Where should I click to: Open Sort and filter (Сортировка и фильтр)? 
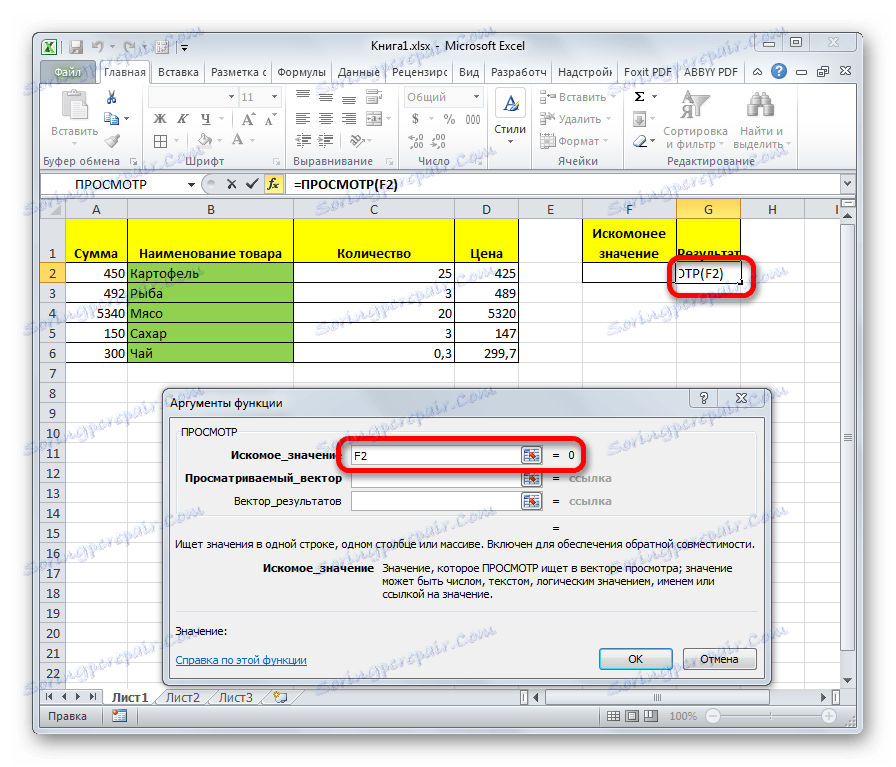tap(695, 120)
